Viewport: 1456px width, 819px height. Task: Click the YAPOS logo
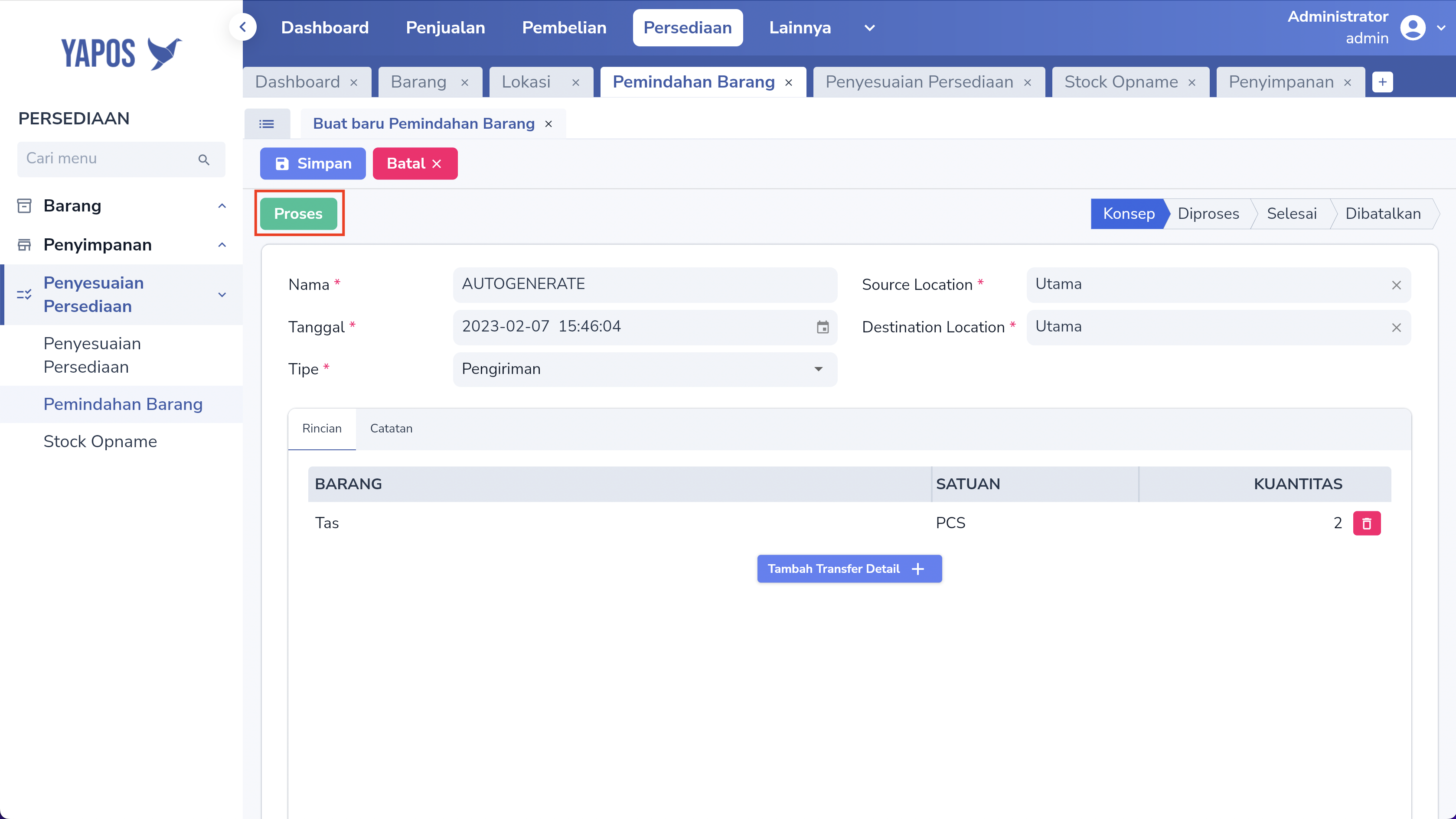pos(121,54)
